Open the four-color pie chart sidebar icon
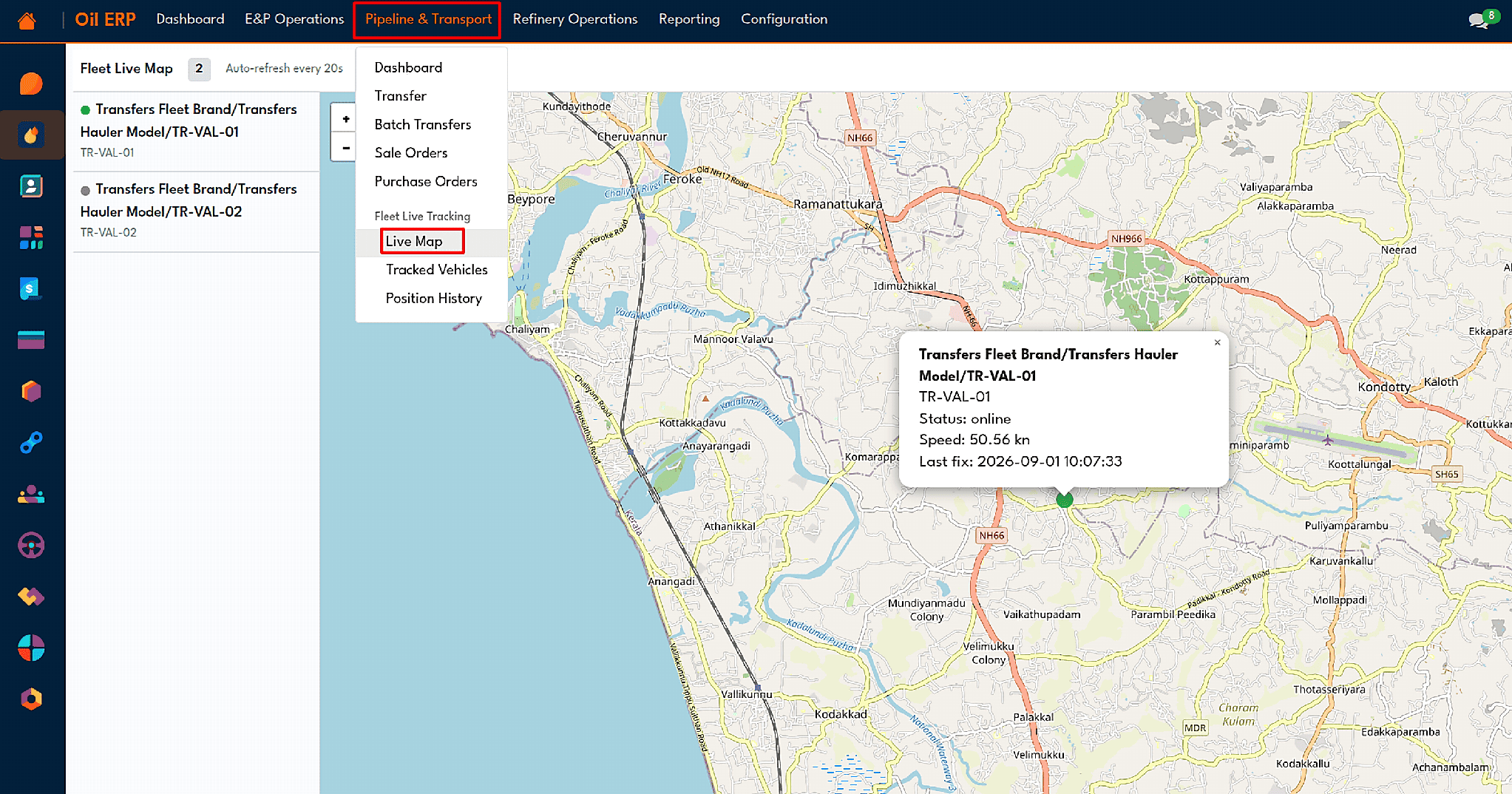The height and width of the screenshot is (794, 1512). click(31, 648)
